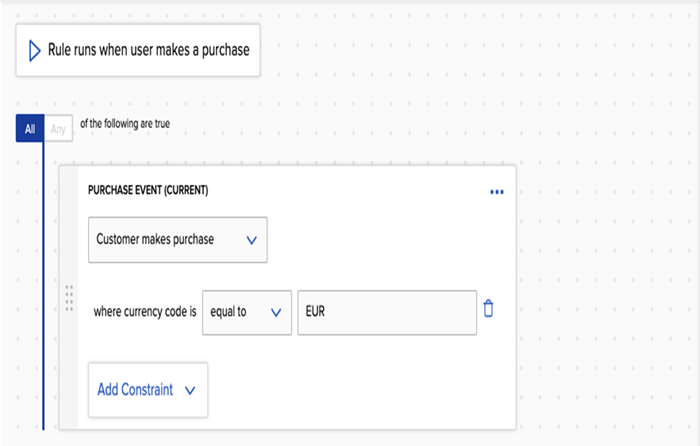Delete the currency code constraint with the trash icon
This screenshot has height=446, width=700.
tap(488, 309)
